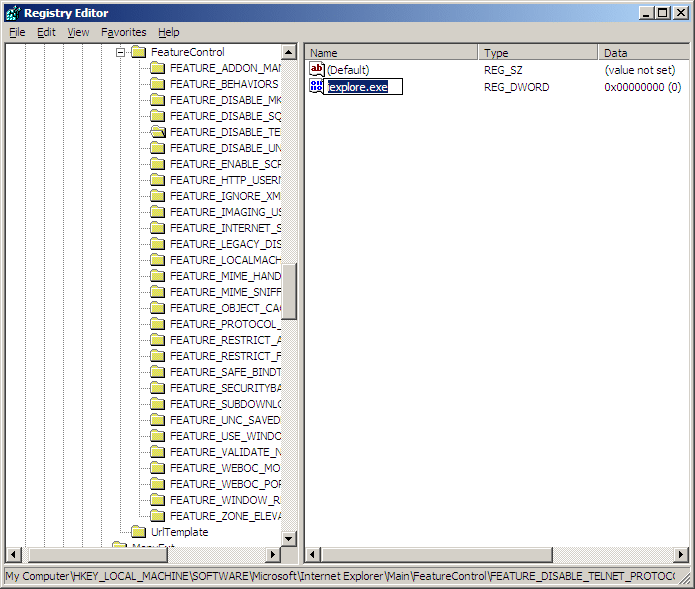Click the FEATURE_IMAGING_US folder icon
695x589 pixels.
(x=157, y=212)
